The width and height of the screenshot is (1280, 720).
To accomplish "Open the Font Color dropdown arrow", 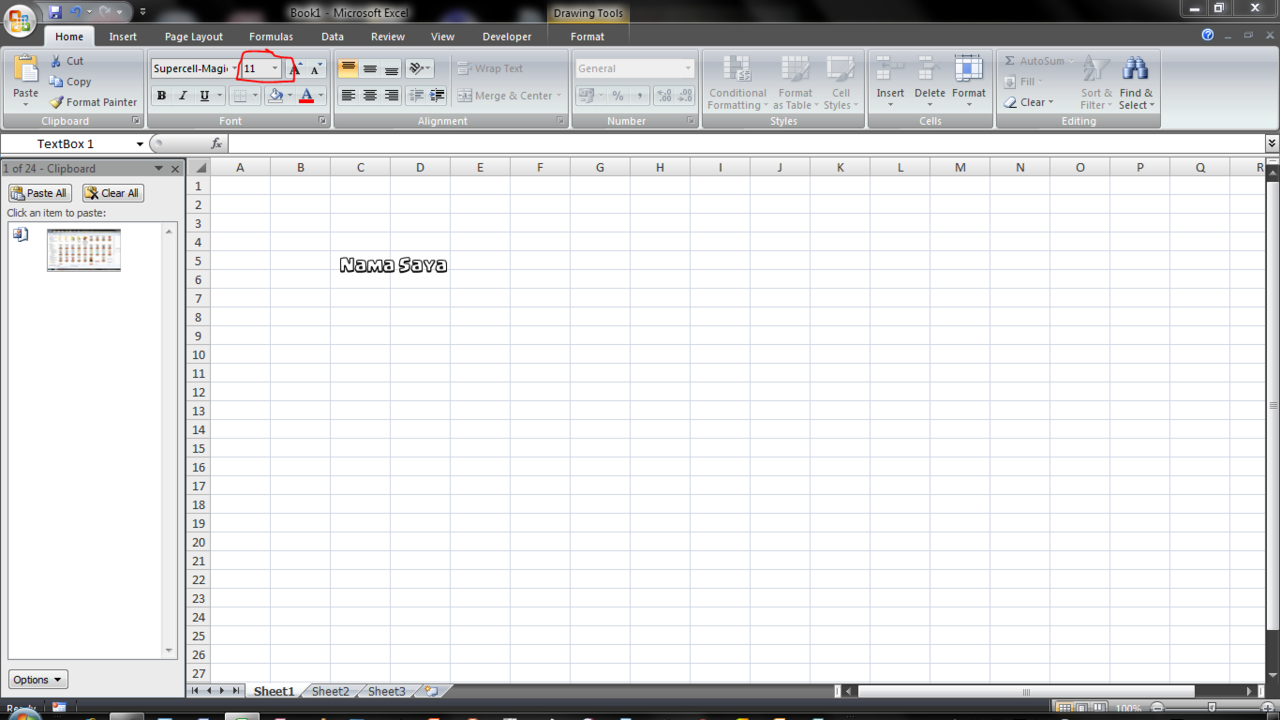I will pos(321,96).
